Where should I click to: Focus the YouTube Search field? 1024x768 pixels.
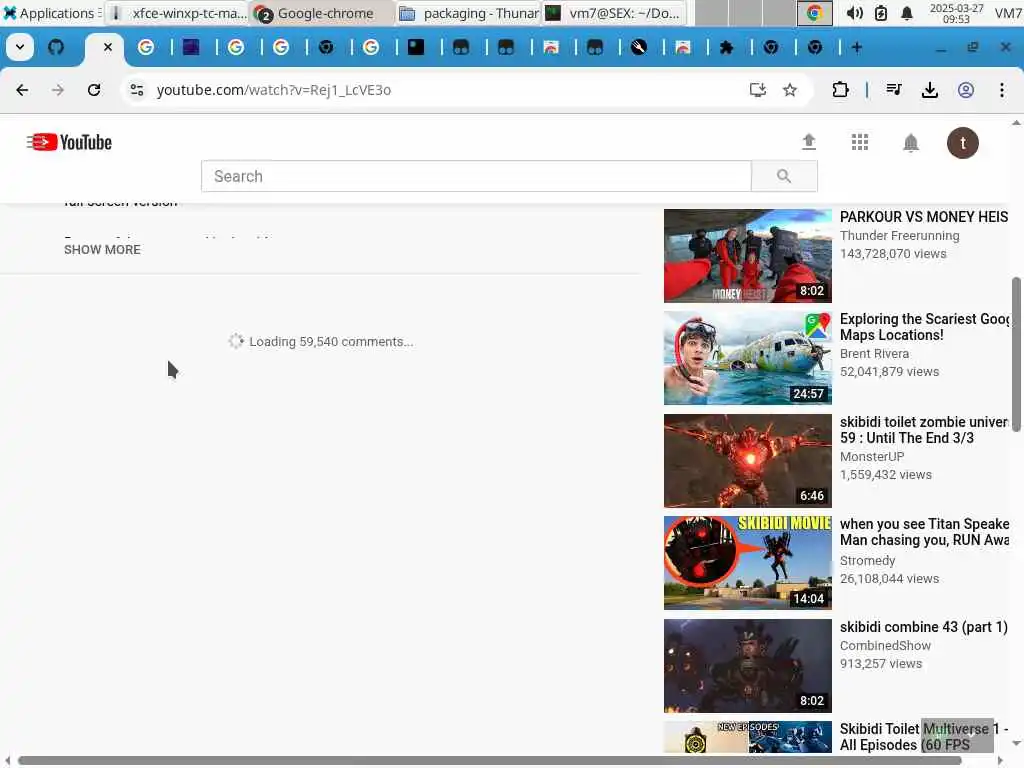pos(476,176)
